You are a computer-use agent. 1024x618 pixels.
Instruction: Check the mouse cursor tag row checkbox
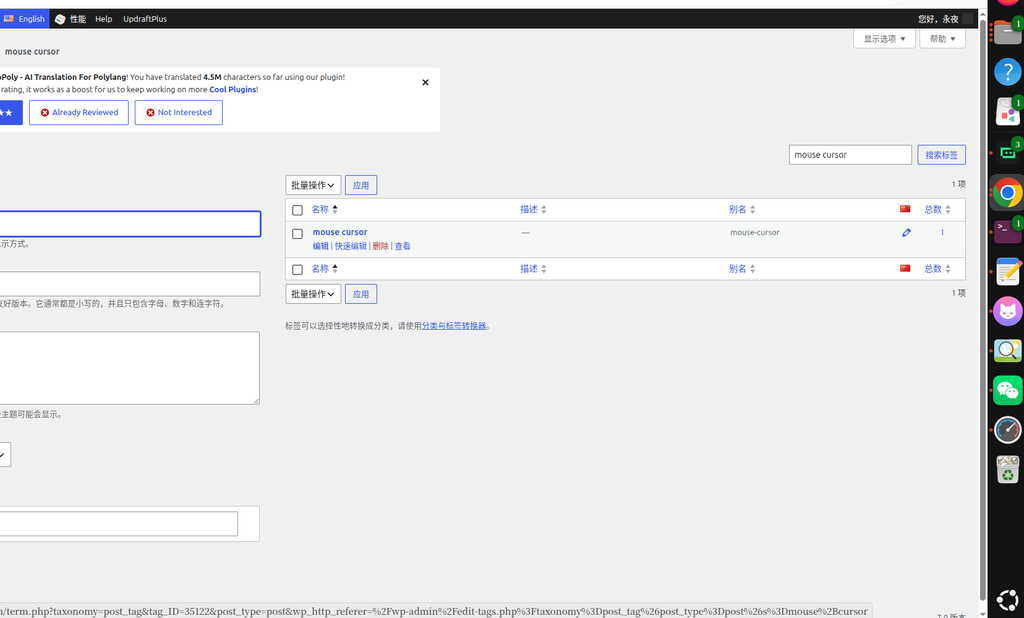(297, 234)
